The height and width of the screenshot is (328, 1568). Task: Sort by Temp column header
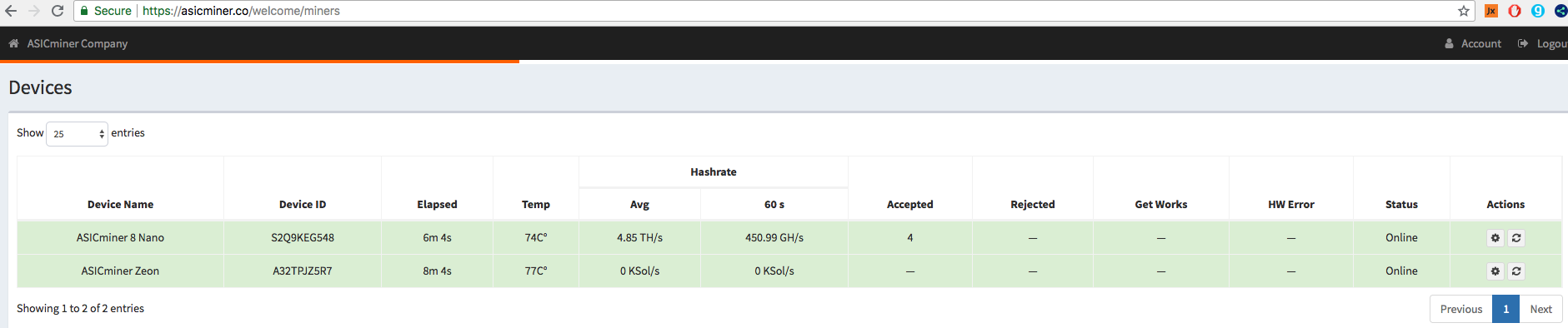pos(536,204)
